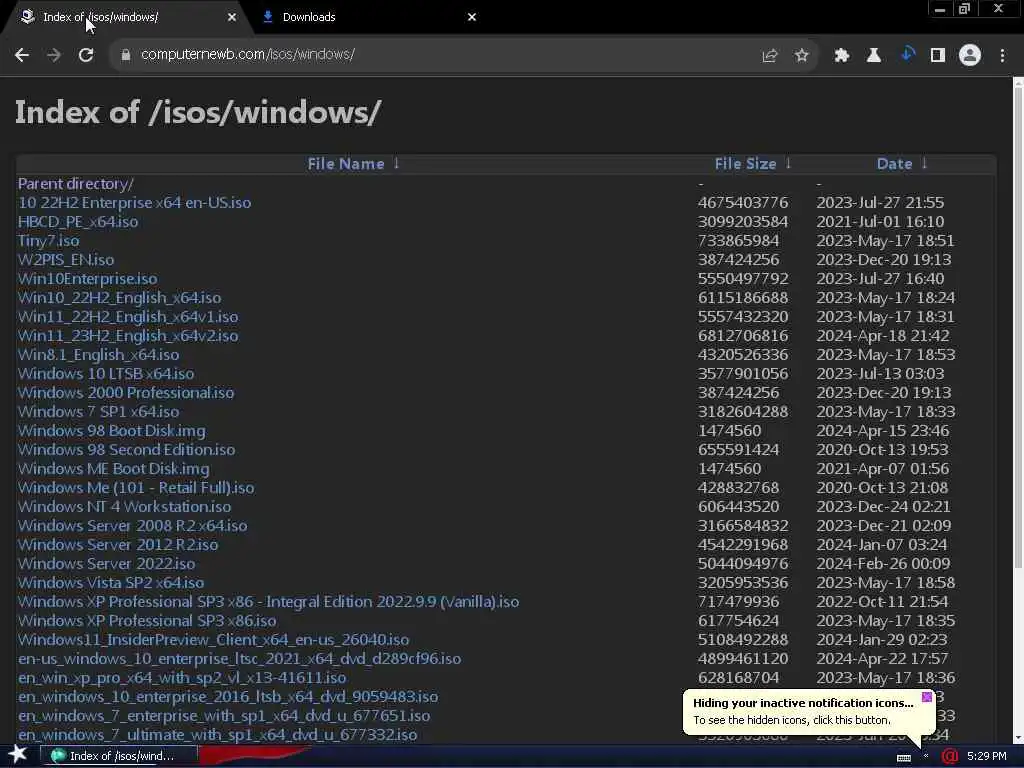Click the red @ tray icon
Viewport: 1024px width, 768px height.
(950, 756)
